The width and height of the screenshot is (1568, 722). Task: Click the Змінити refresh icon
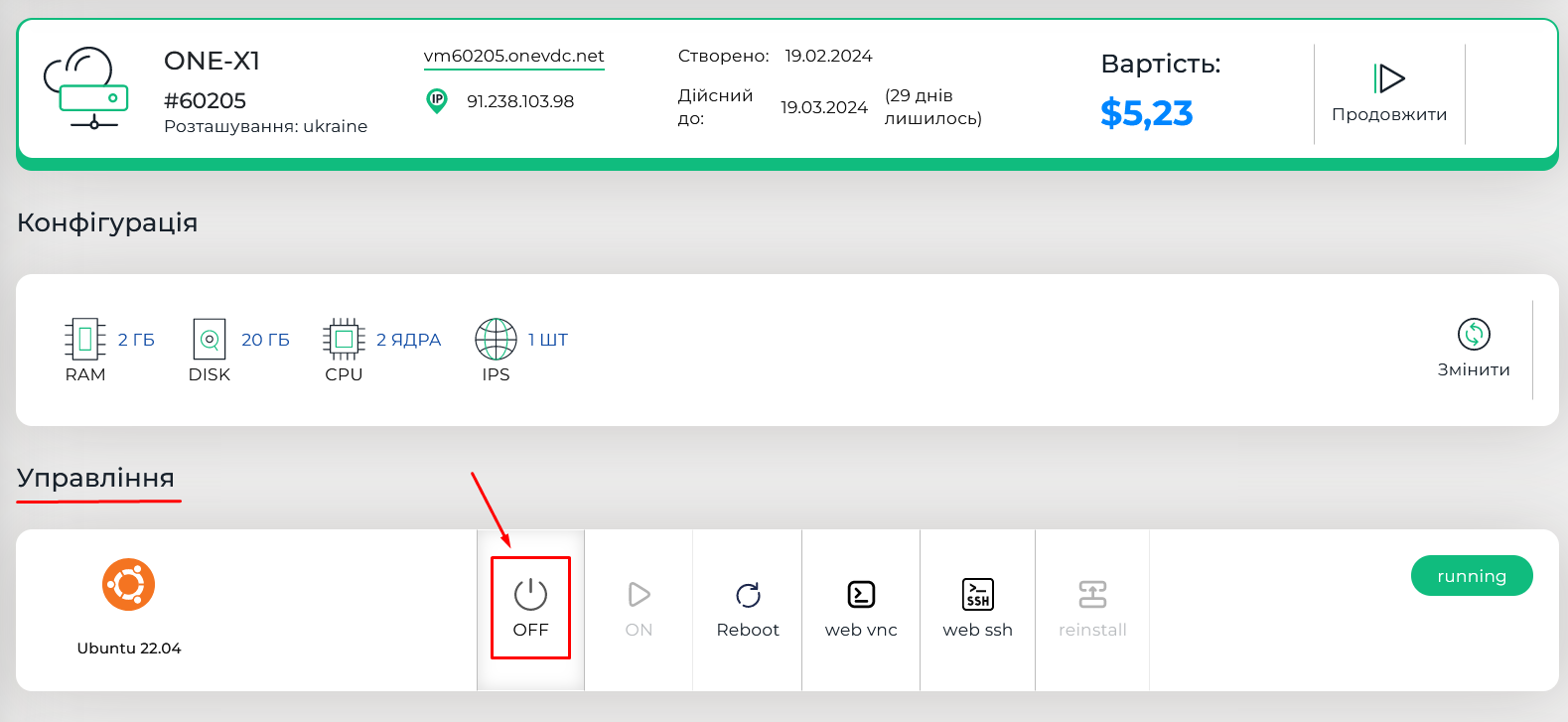pos(1474,335)
